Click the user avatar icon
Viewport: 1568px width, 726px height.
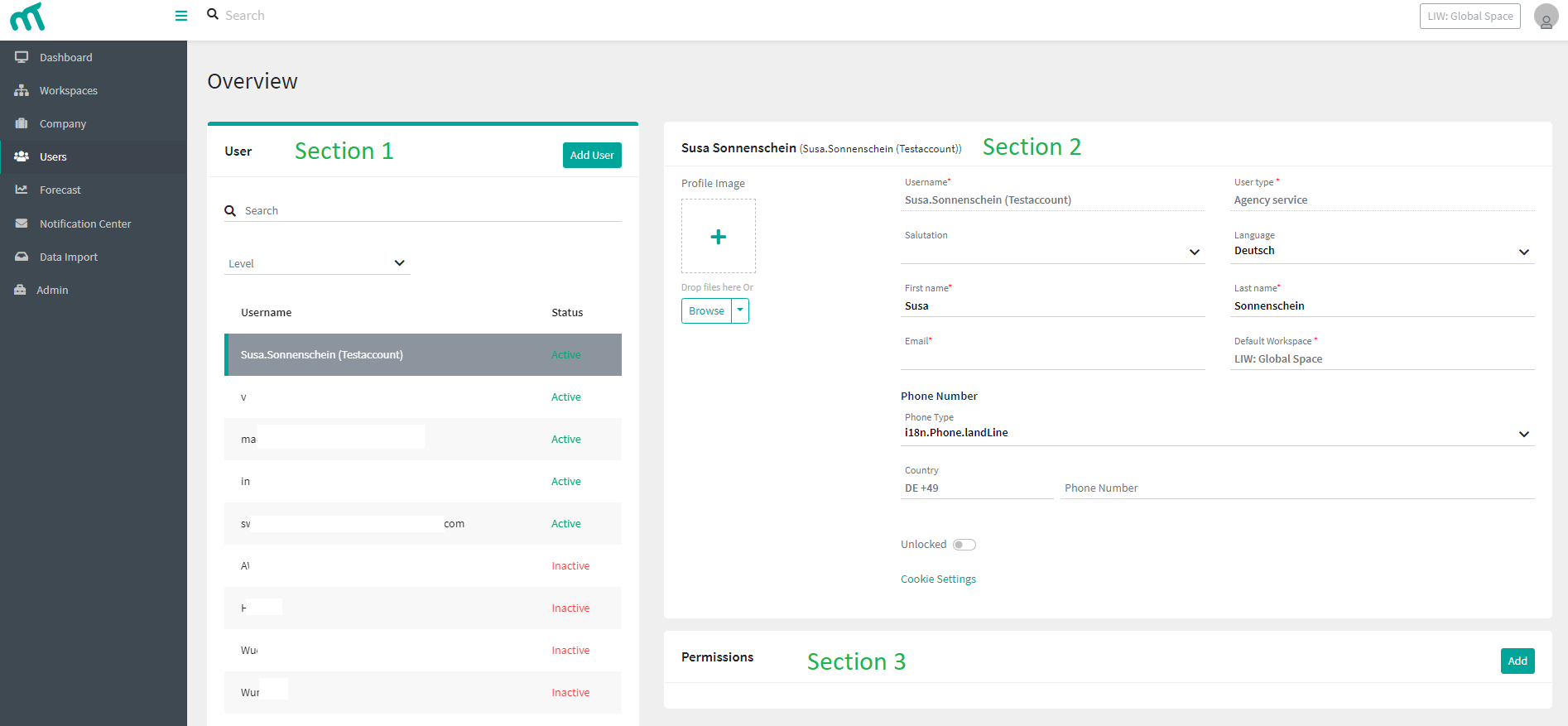pyautogui.click(x=1546, y=17)
